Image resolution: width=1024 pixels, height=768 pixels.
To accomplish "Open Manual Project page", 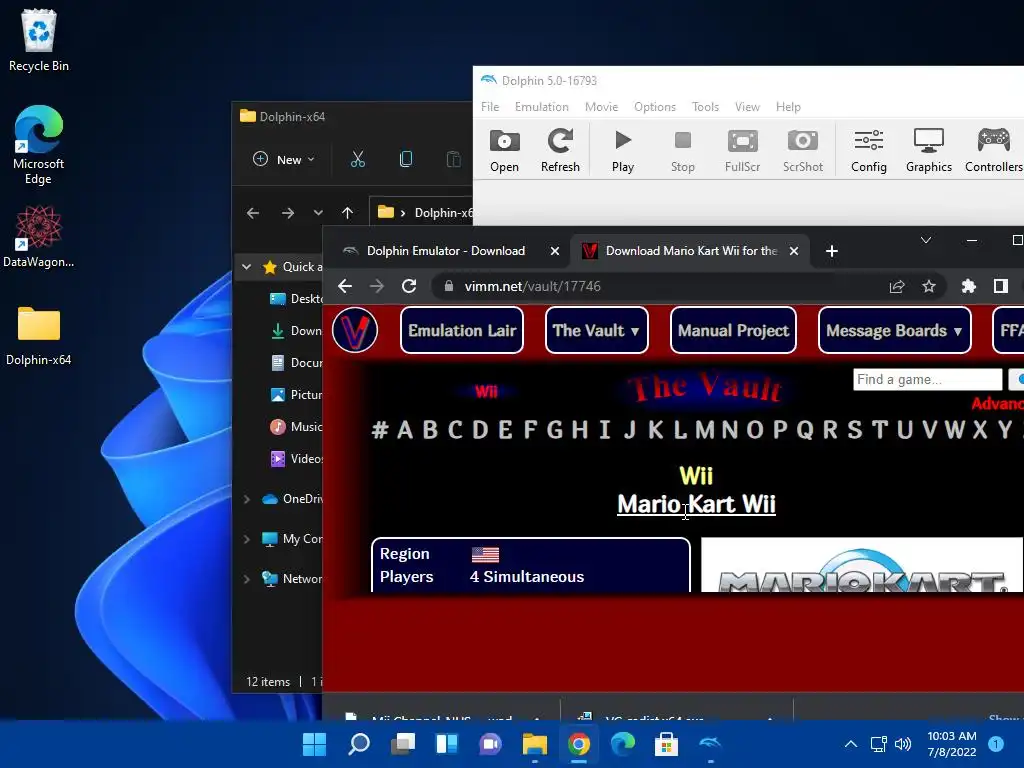I will [x=733, y=330].
